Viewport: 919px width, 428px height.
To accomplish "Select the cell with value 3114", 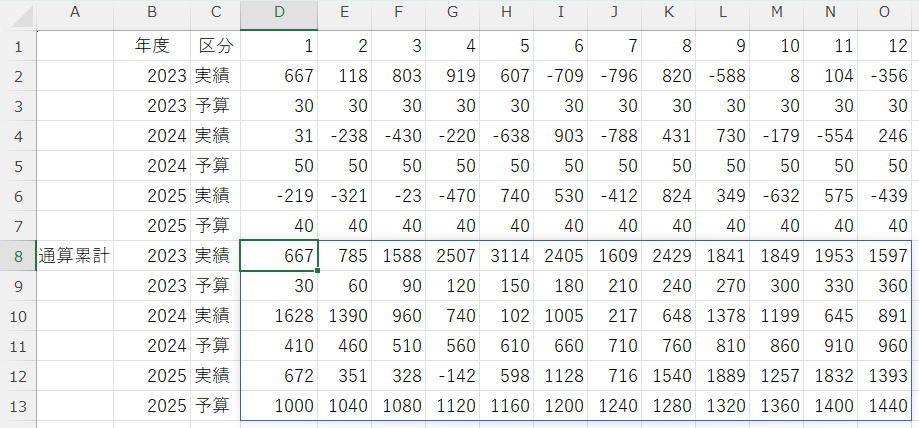I will [506, 256].
